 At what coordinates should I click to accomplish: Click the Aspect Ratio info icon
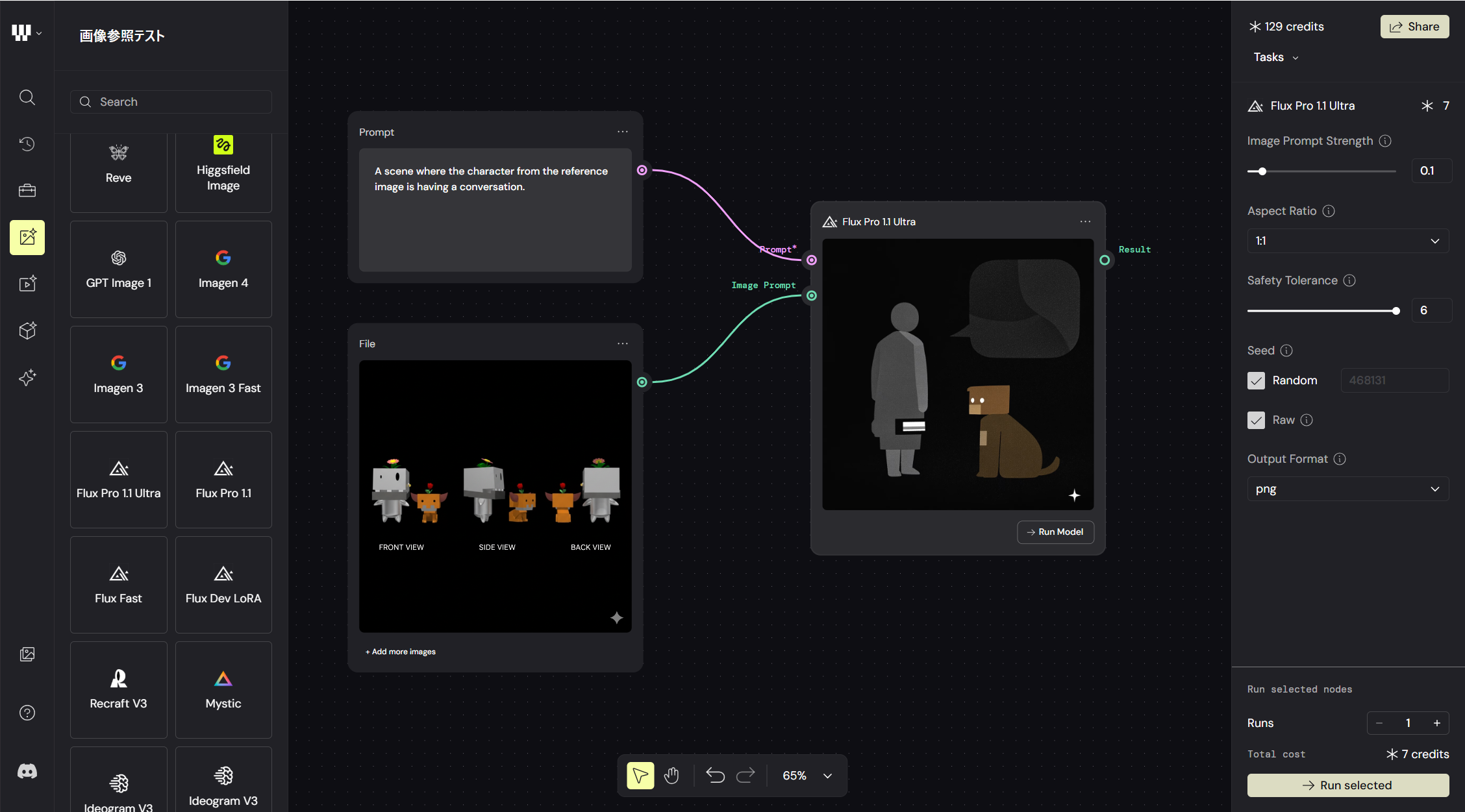click(x=1329, y=211)
